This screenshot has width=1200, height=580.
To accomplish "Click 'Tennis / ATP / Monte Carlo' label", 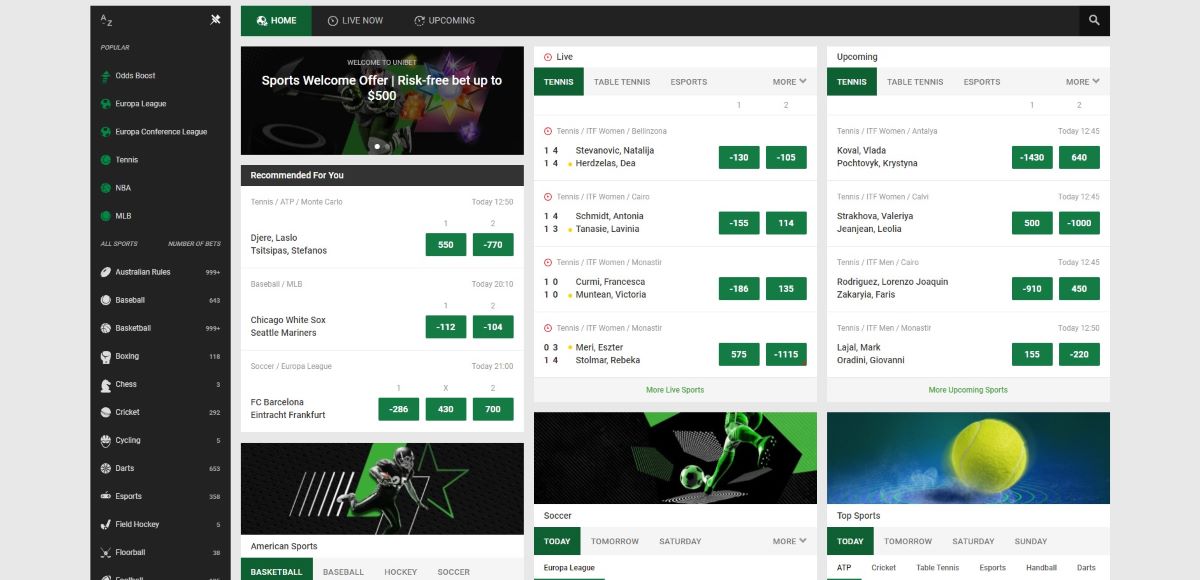I will coord(297,202).
